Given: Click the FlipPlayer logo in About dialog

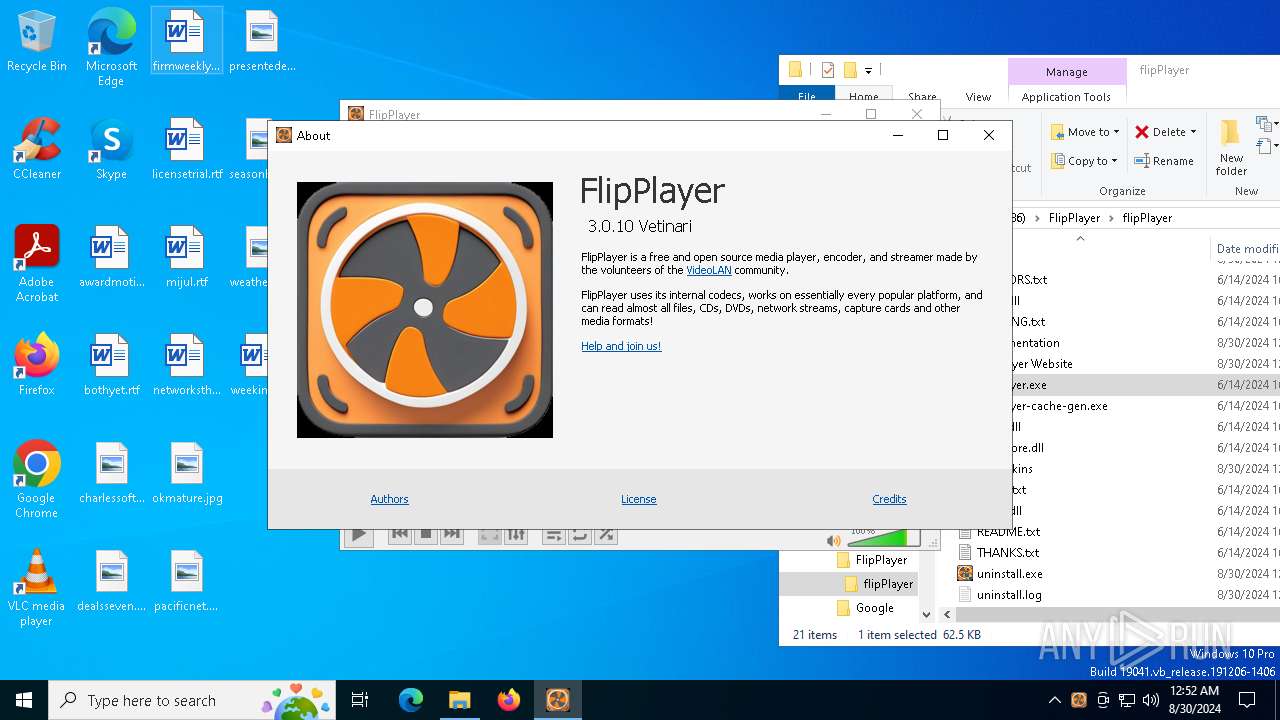Looking at the screenshot, I should pos(425,310).
